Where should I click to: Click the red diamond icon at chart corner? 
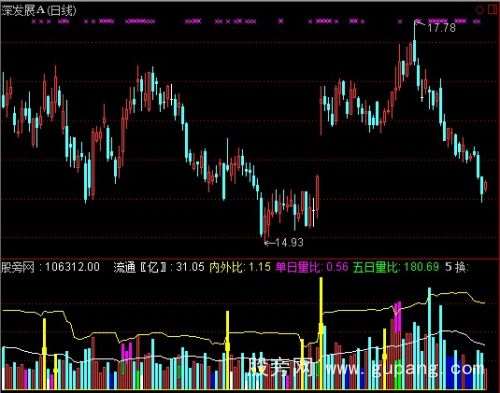pyautogui.click(x=480, y=10)
